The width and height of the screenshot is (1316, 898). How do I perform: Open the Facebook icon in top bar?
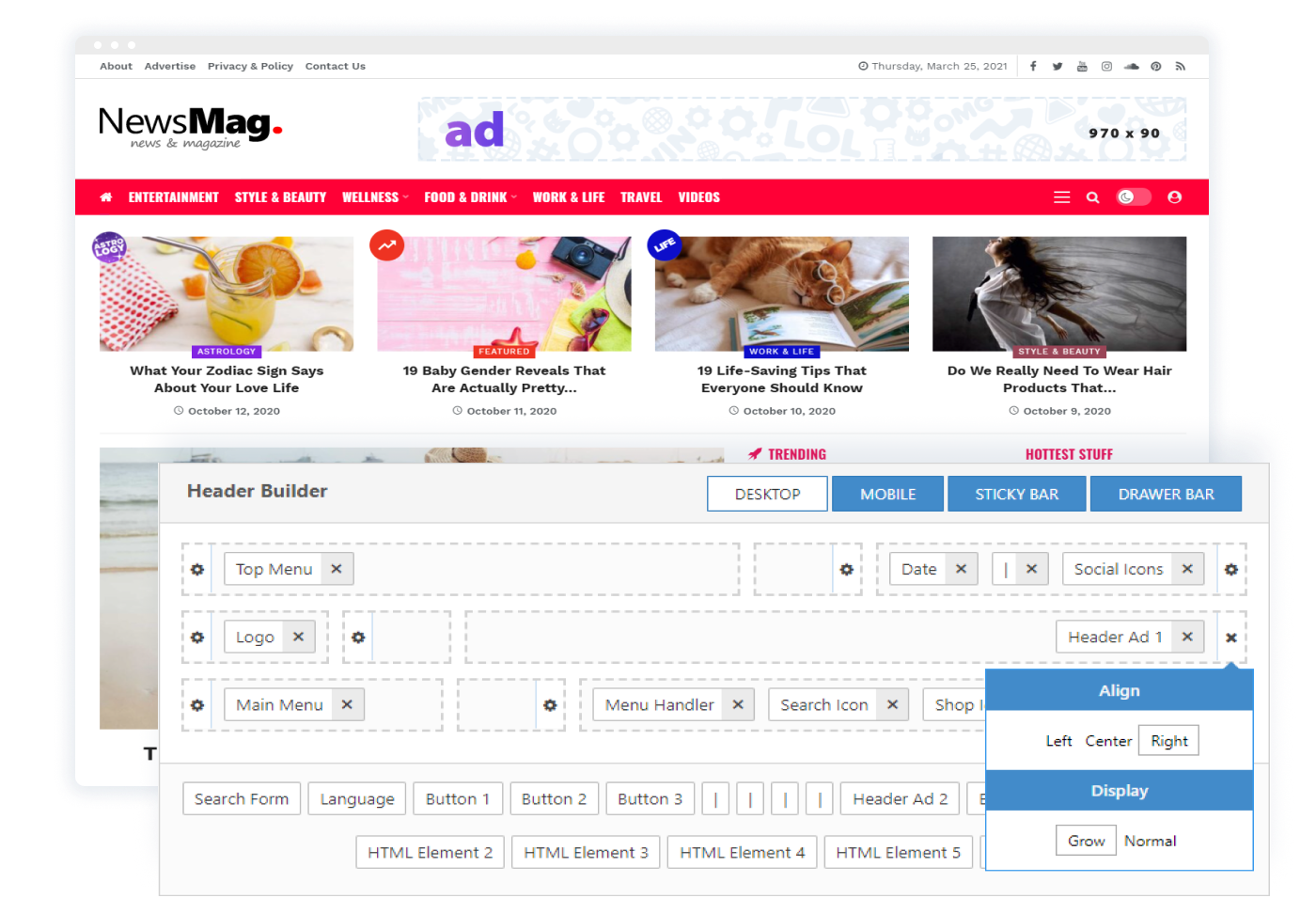tap(1033, 67)
